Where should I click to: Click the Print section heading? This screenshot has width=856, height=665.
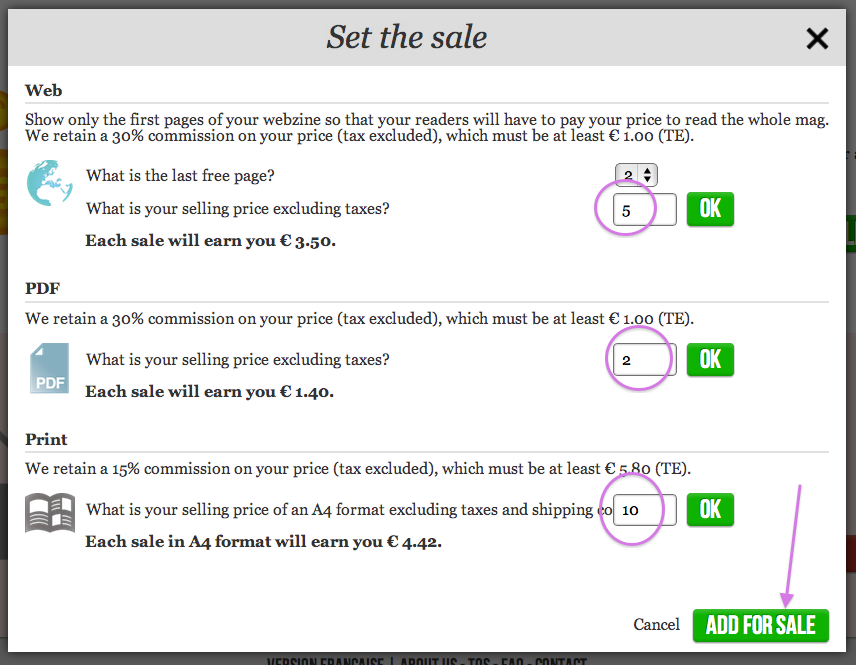[x=47, y=439]
